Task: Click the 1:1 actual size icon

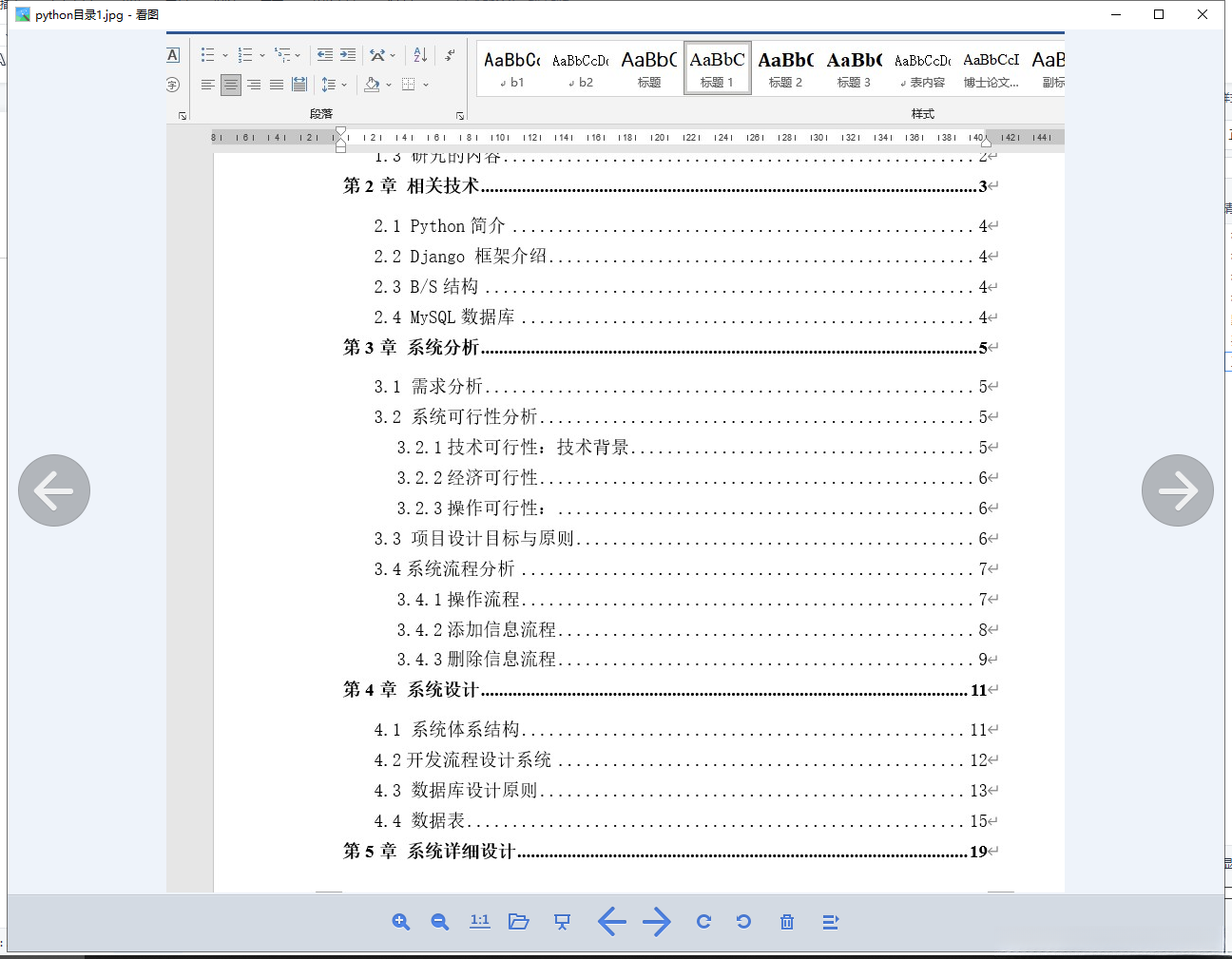Action: (479, 921)
